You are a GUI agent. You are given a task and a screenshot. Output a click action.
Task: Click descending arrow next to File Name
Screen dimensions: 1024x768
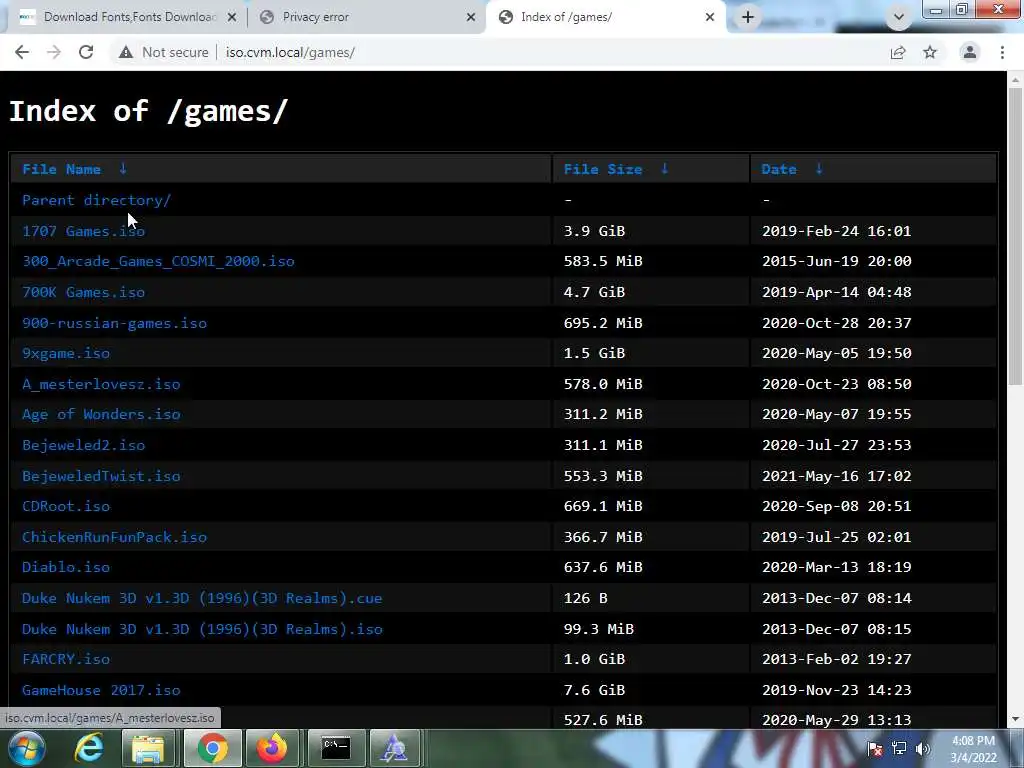(123, 169)
